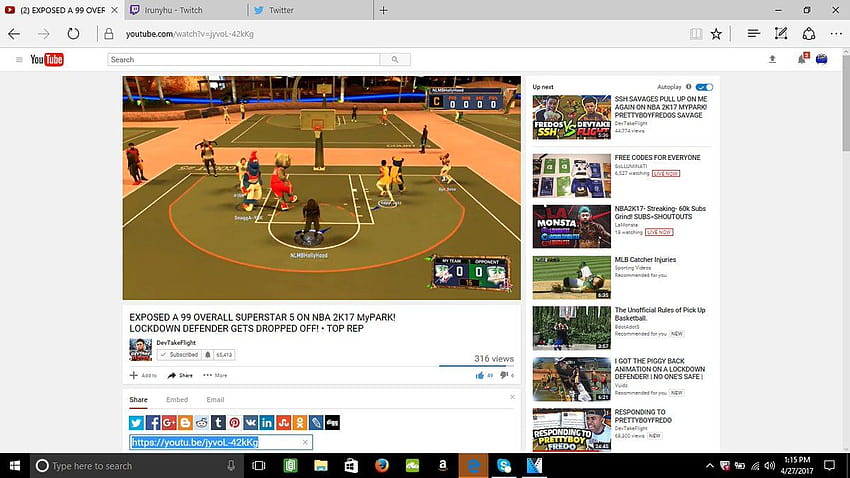Viewport: 850px width, 478px height.
Task: Click the Subscribed button
Action: [179, 355]
